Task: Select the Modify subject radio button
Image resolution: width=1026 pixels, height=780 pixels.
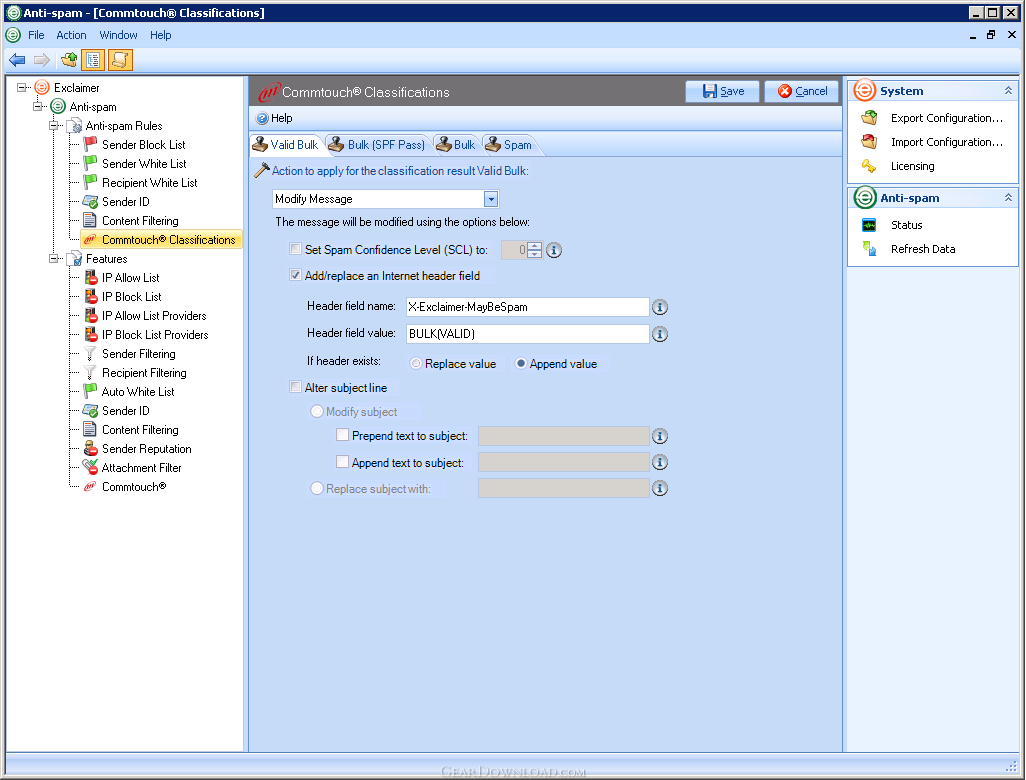Action: [x=317, y=411]
